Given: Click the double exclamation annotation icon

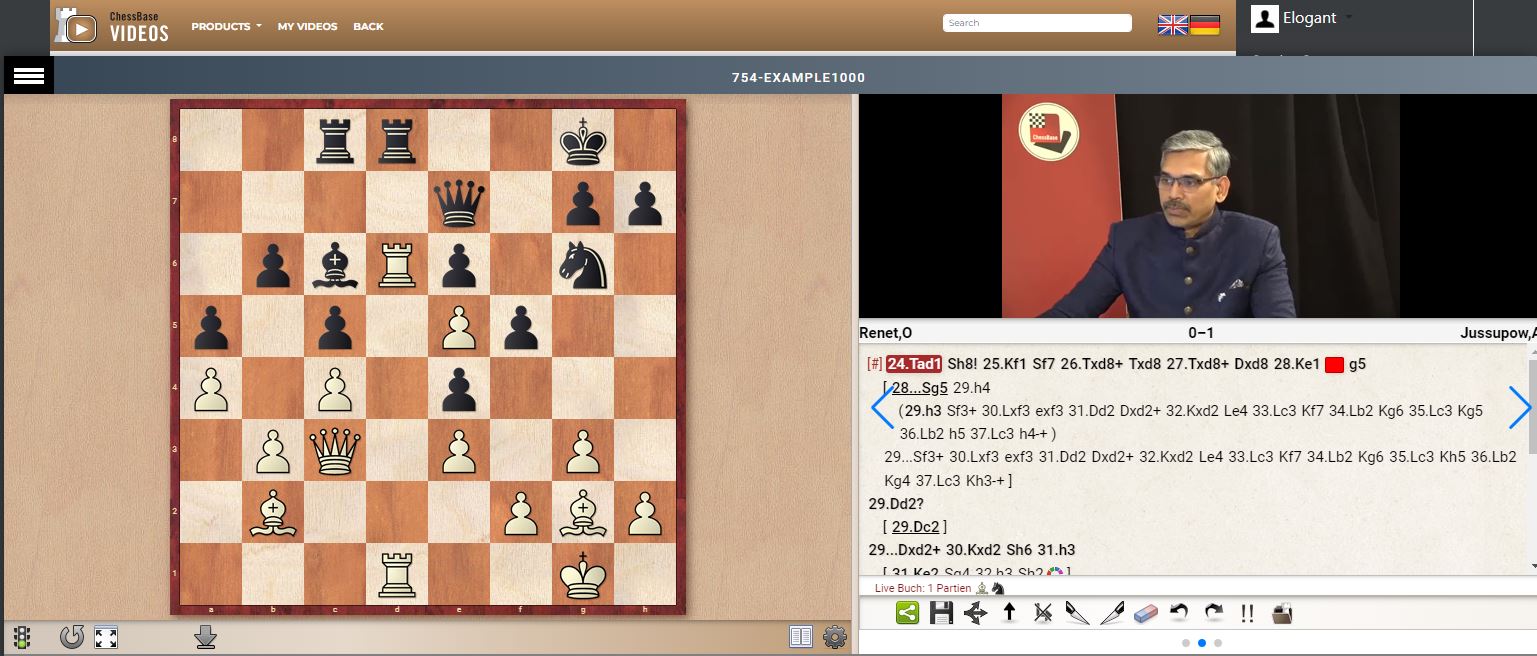Looking at the screenshot, I should pyautogui.click(x=1247, y=613).
